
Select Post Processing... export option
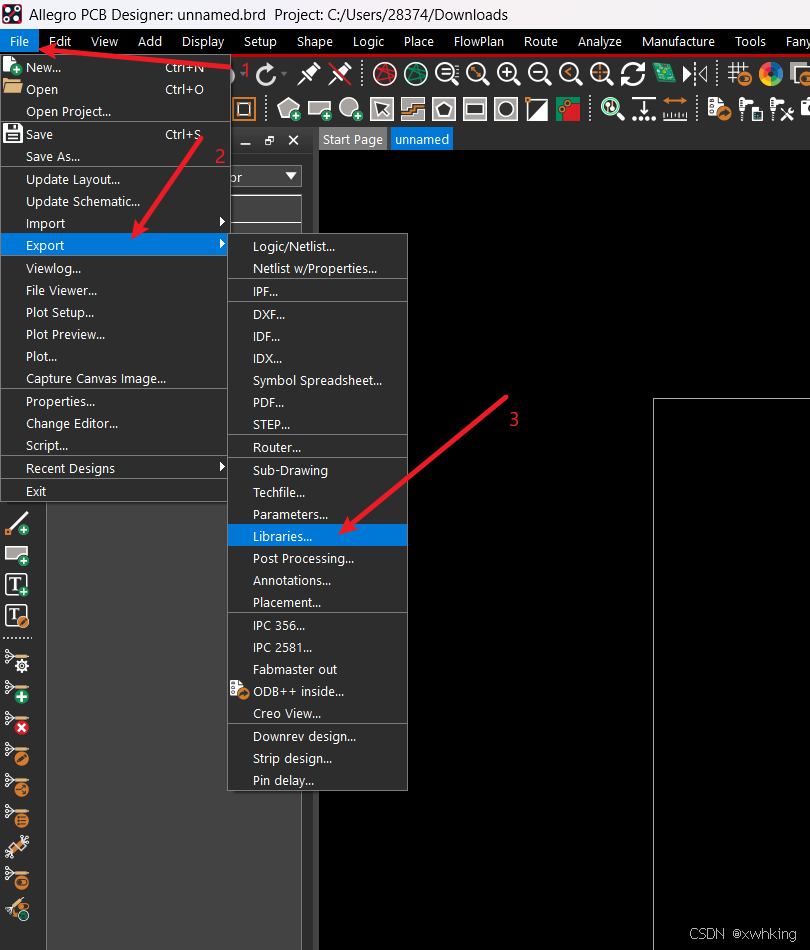point(317,559)
